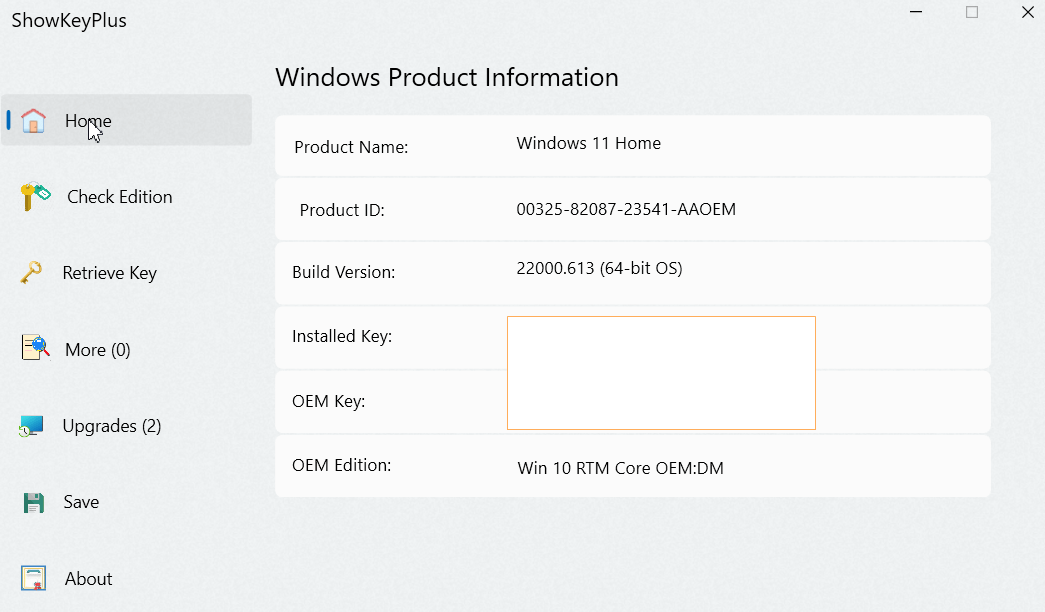Image resolution: width=1045 pixels, height=612 pixels.
Task: Open the Upgrades (2) menu label
Action: pyautogui.click(x=112, y=426)
